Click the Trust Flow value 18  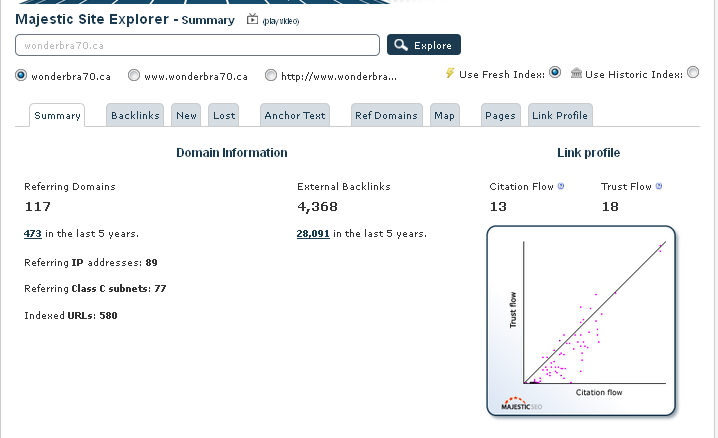610,206
